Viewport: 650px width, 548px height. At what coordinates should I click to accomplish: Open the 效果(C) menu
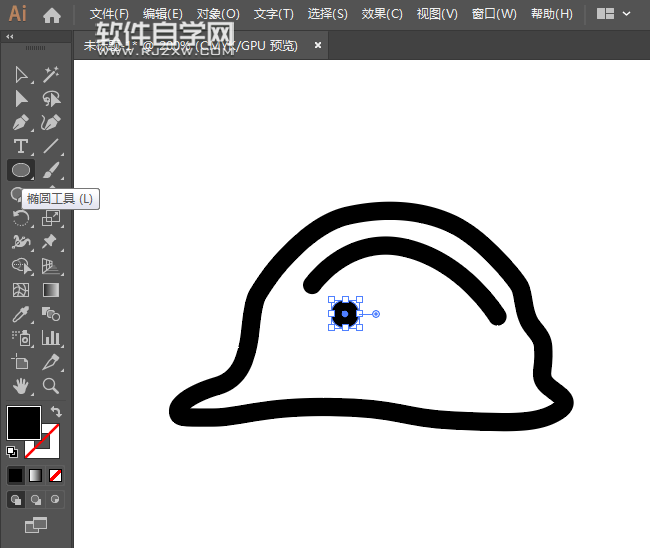tap(382, 14)
